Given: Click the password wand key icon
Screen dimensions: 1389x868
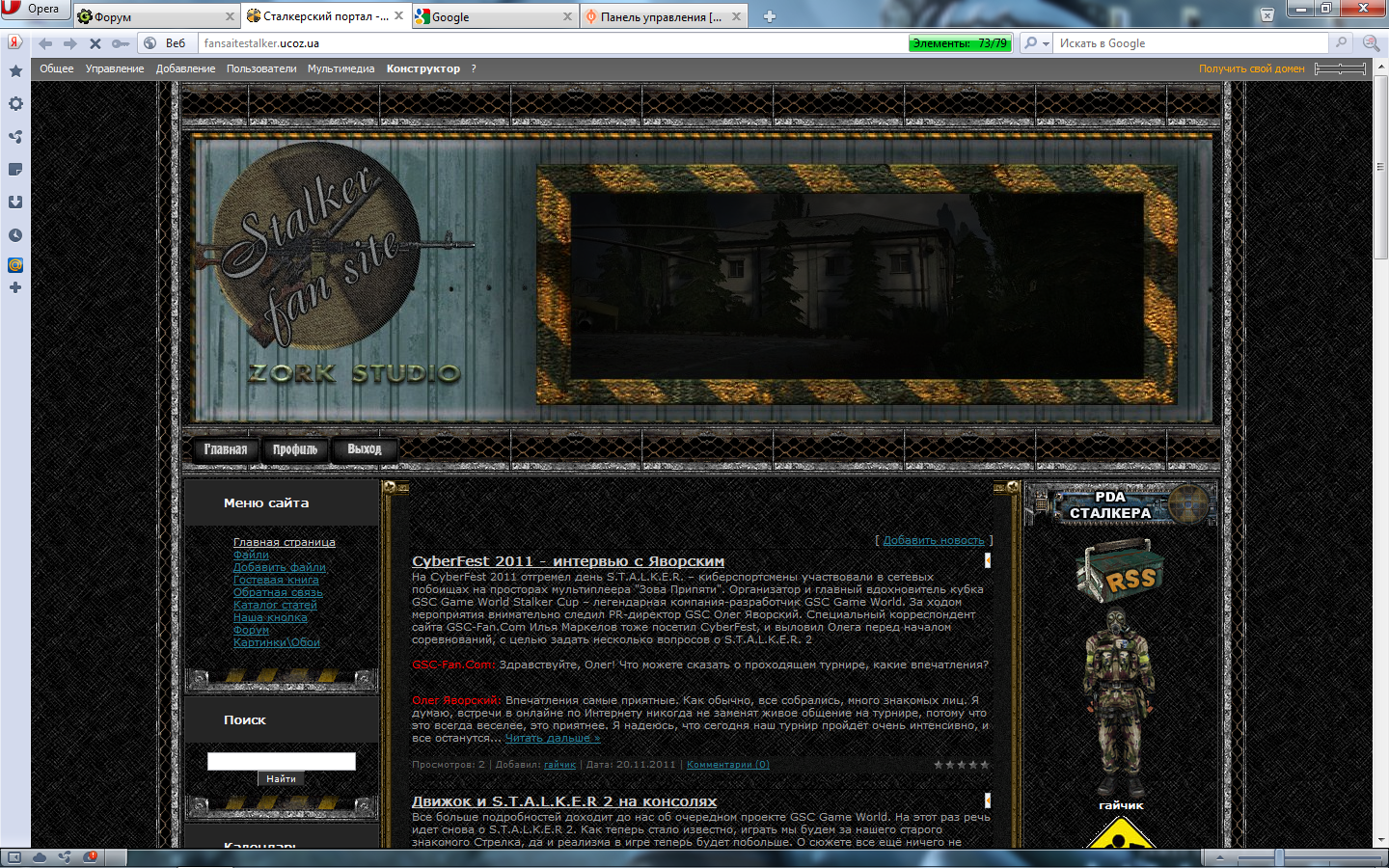Looking at the screenshot, I should click(120, 43).
